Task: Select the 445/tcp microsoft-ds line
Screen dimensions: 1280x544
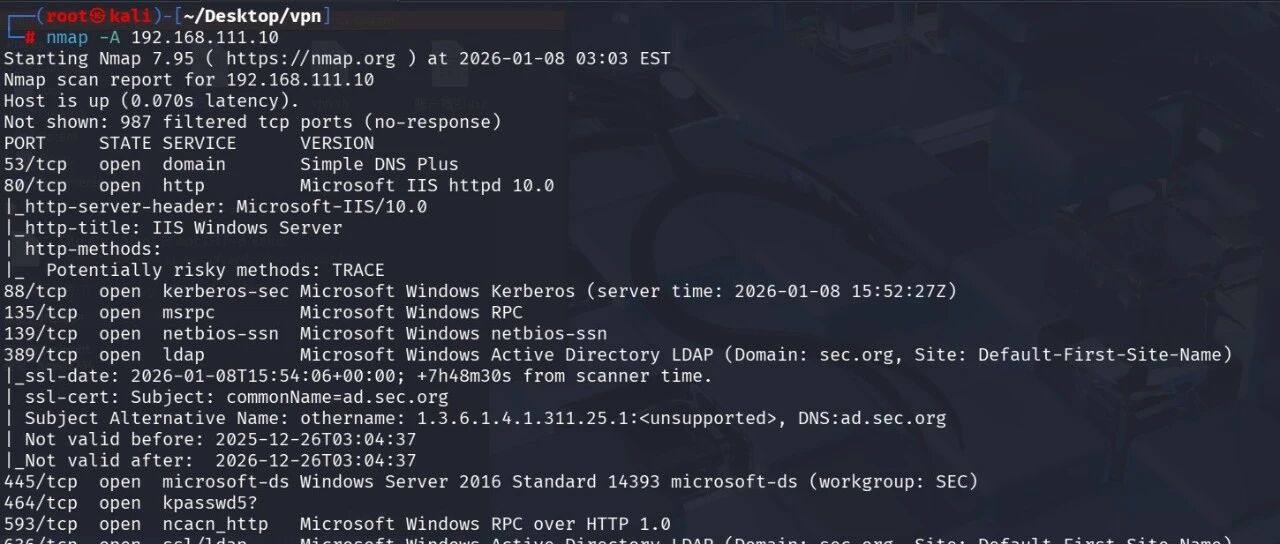Action: click(491, 481)
